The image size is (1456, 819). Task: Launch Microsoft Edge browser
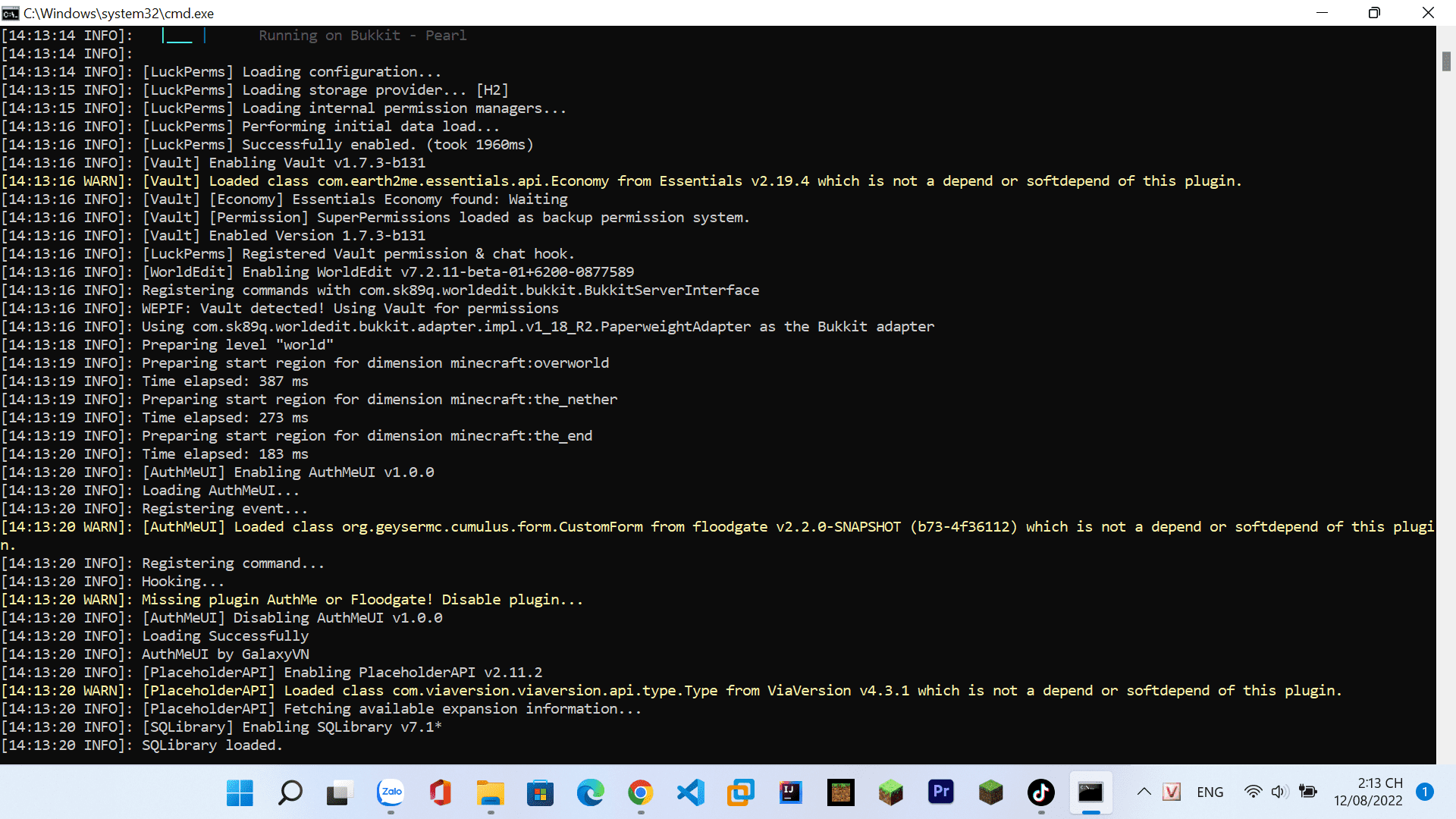[591, 792]
